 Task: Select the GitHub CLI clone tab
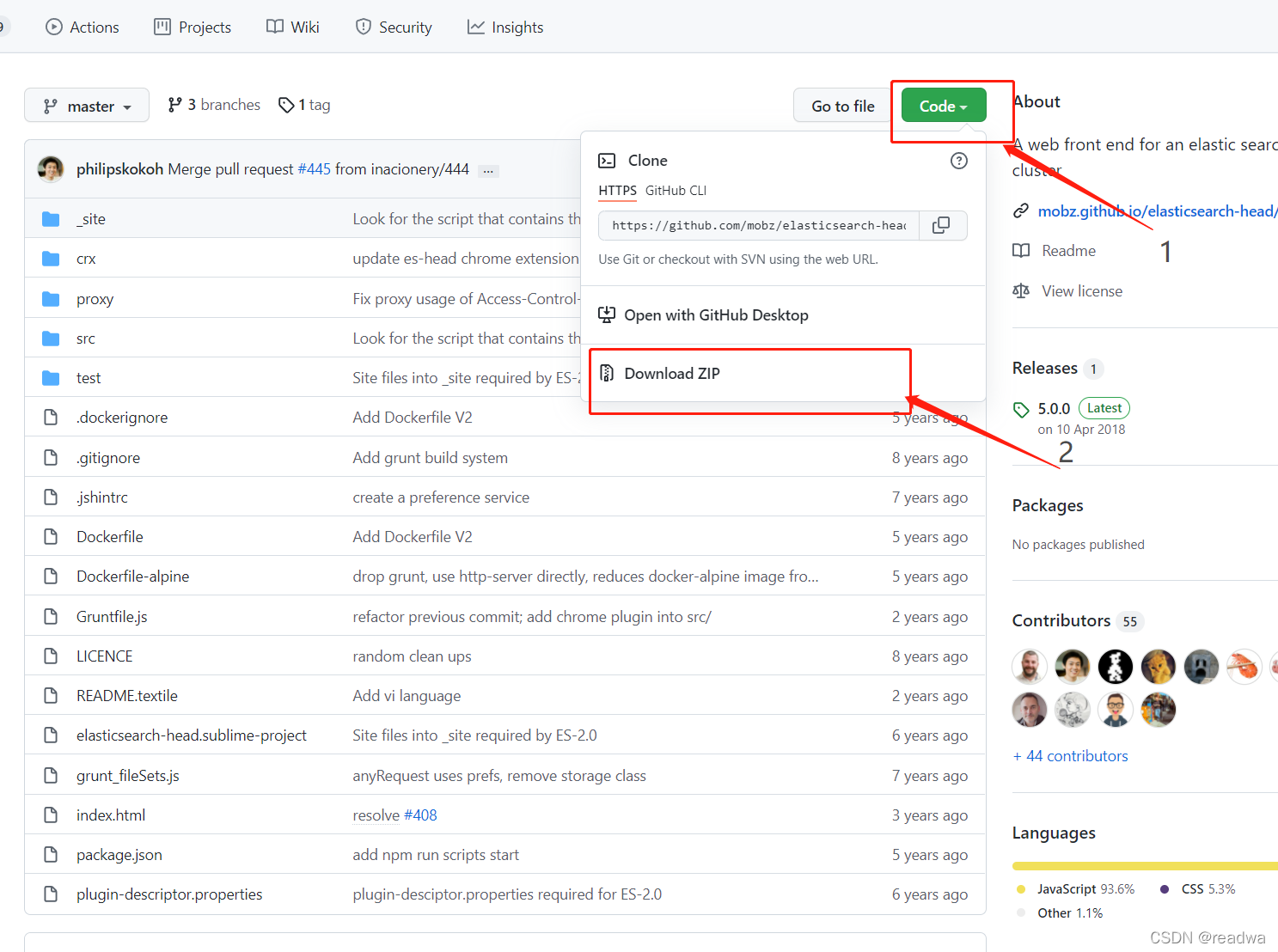tap(676, 191)
